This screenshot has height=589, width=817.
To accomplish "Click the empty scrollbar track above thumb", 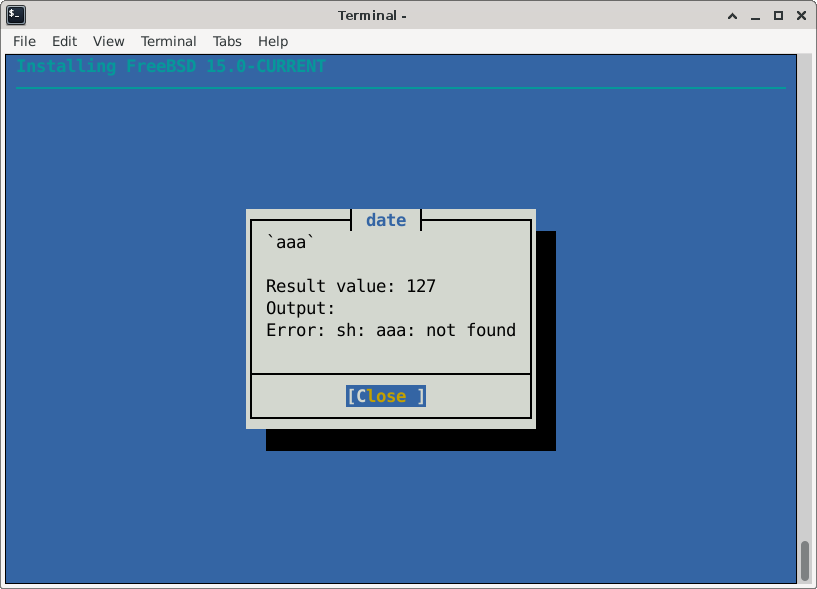I will (x=805, y=300).
